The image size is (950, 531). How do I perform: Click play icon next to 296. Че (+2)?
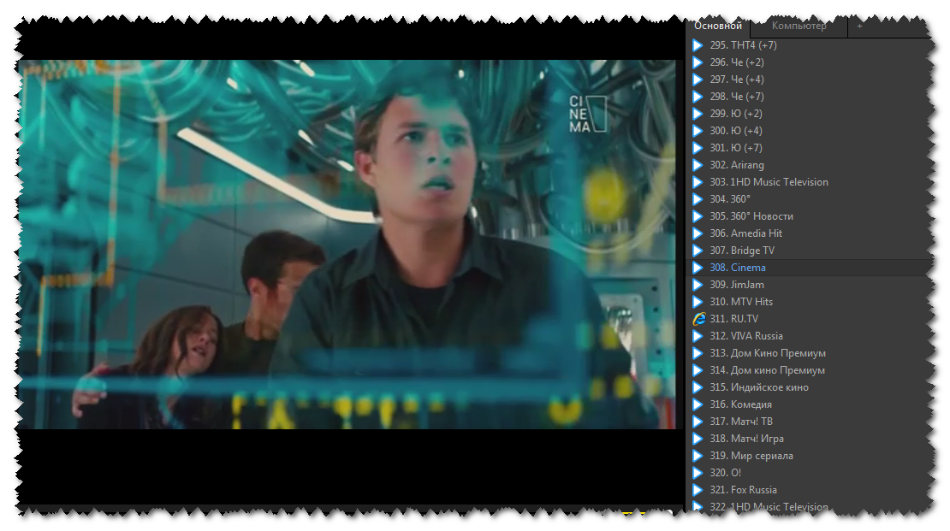tap(698, 62)
